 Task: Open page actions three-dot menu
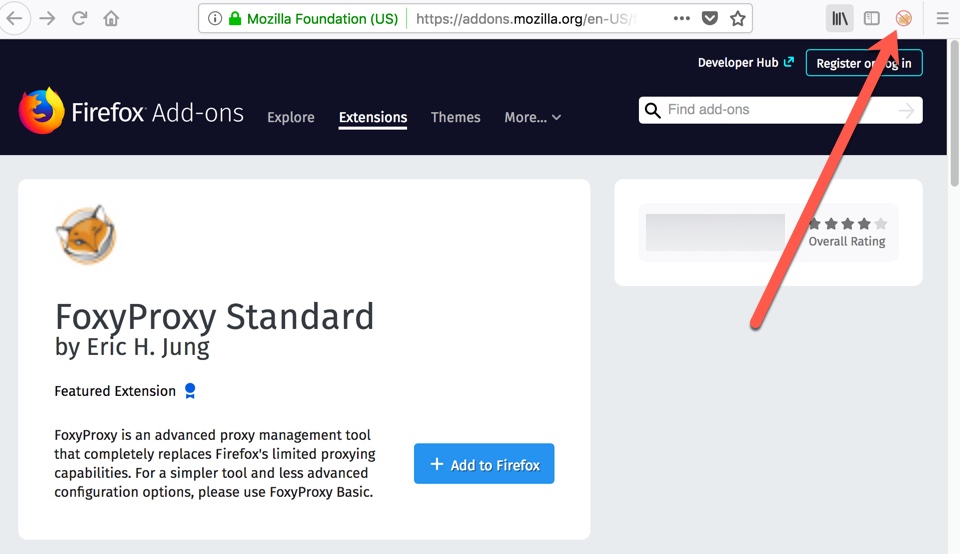click(681, 18)
